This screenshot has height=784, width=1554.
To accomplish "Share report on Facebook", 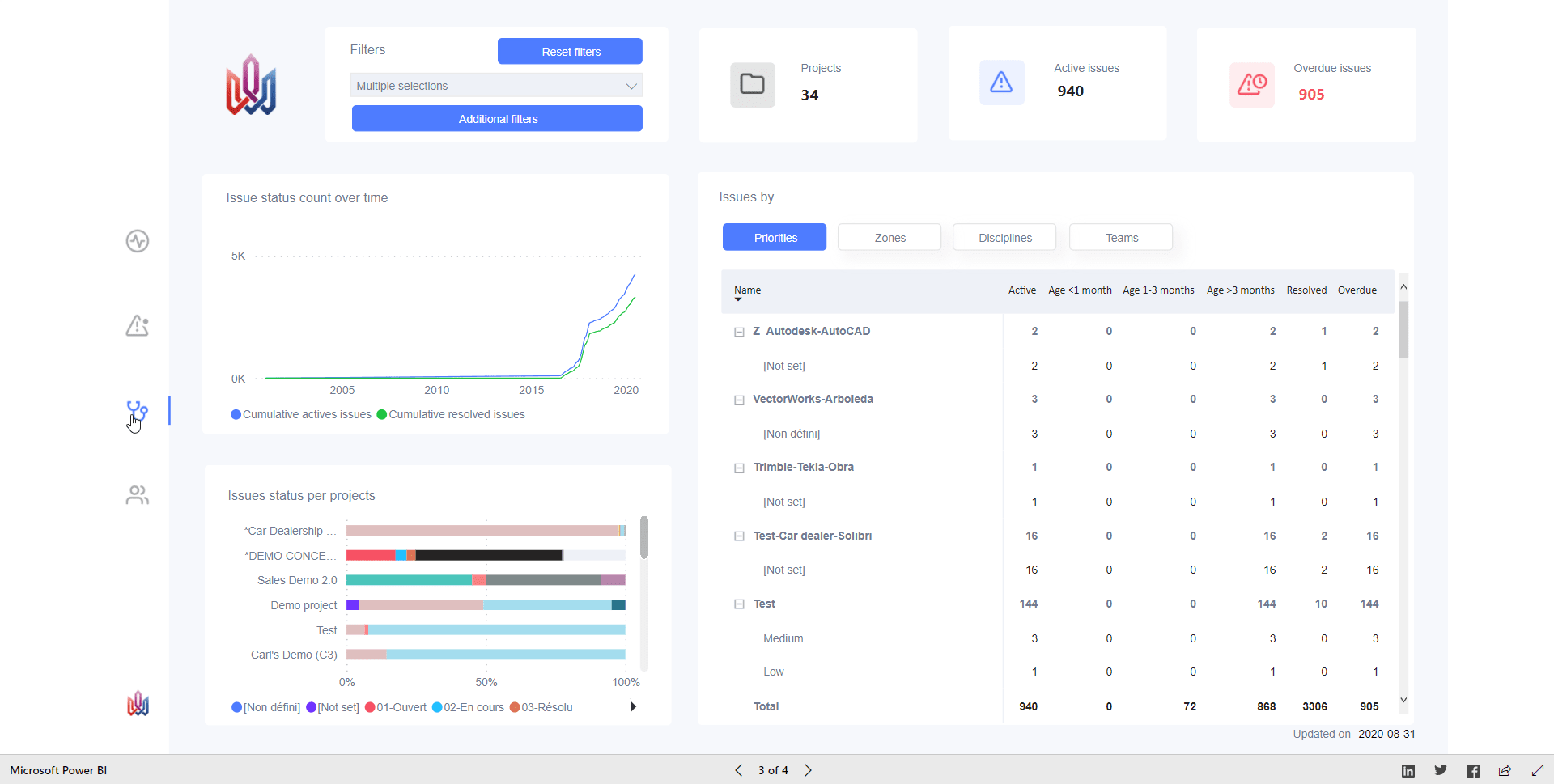I will tap(1473, 771).
